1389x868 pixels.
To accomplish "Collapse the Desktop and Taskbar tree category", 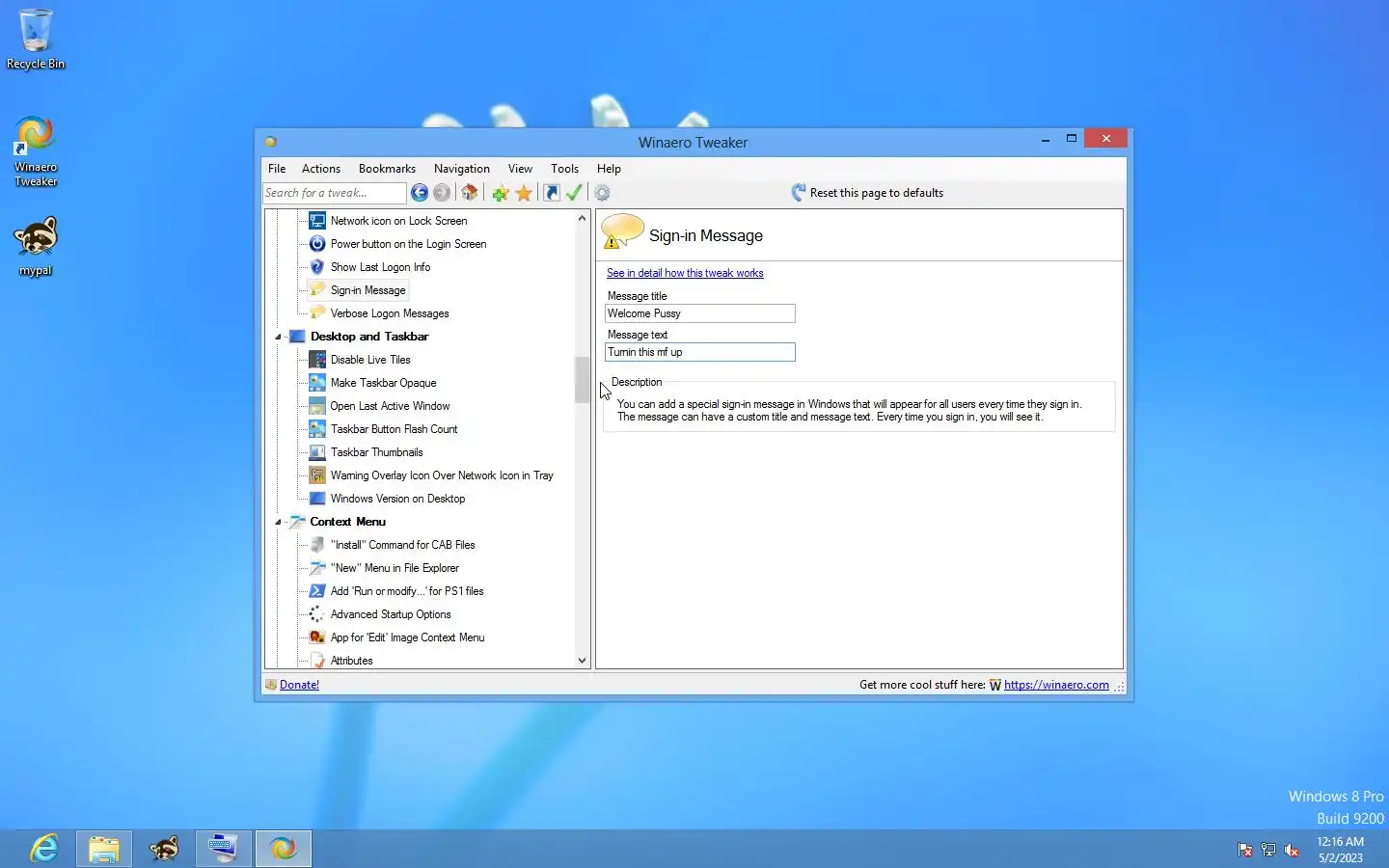I will pyautogui.click(x=279, y=337).
